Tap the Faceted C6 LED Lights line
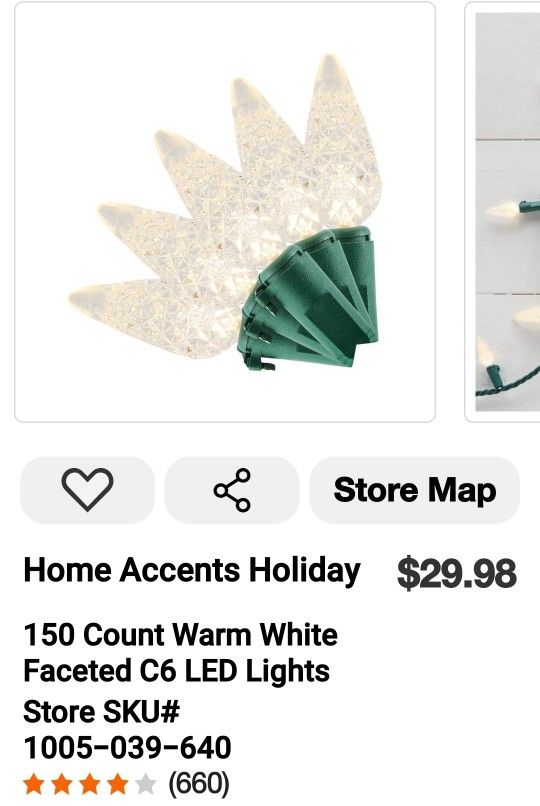Viewport: 540px width, 806px height. pyautogui.click(x=177, y=671)
